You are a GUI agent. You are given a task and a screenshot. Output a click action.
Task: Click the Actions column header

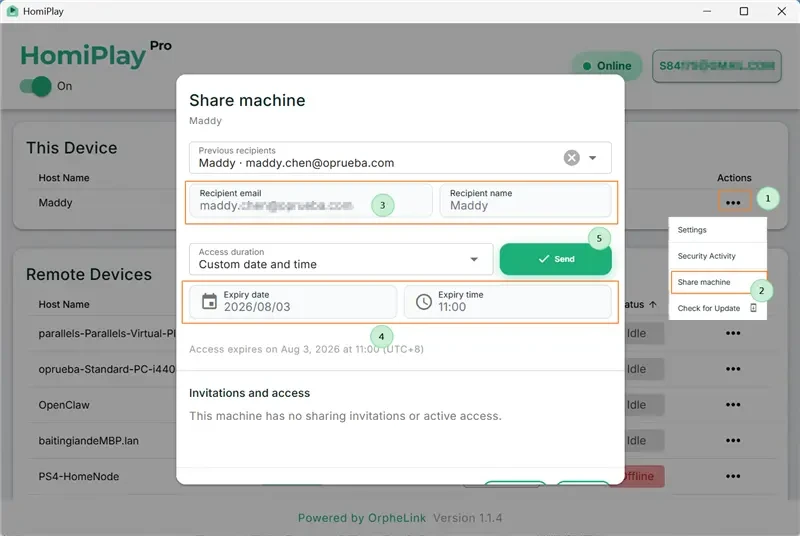click(734, 178)
